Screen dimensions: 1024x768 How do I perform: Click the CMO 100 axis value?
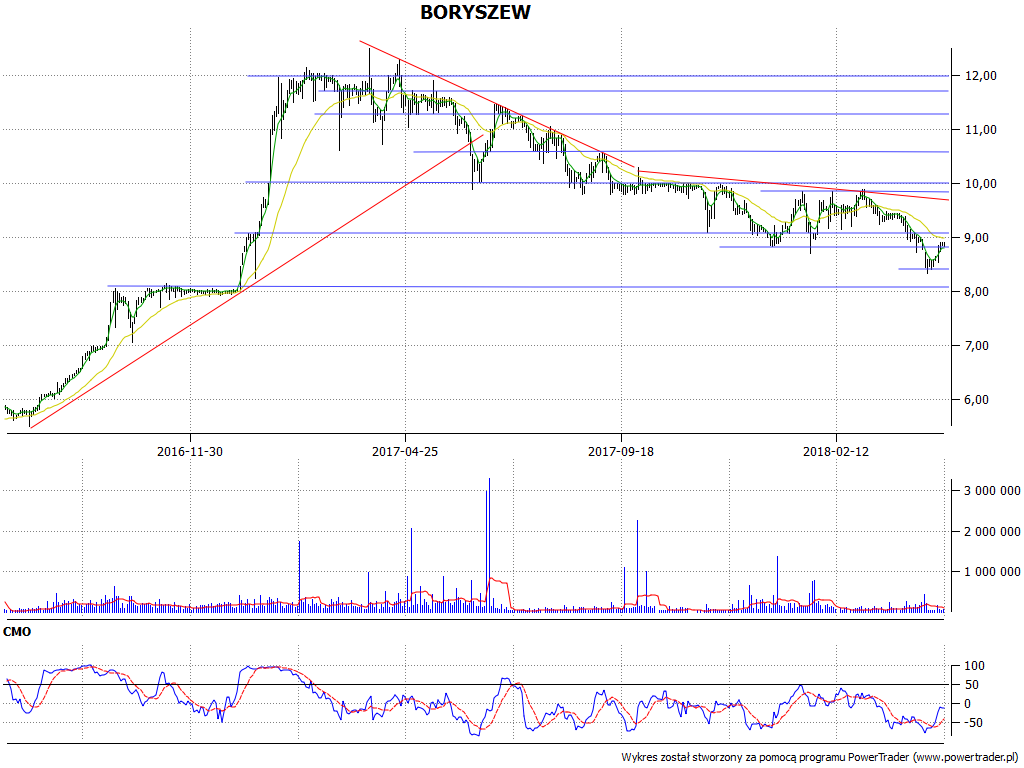click(x=975, y=666)
